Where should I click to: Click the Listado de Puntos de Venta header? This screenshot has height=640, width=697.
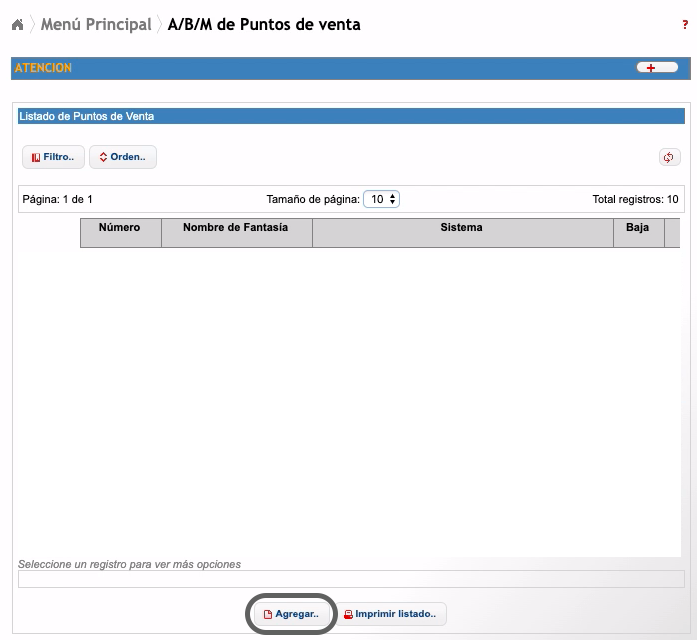pos(351,116)
